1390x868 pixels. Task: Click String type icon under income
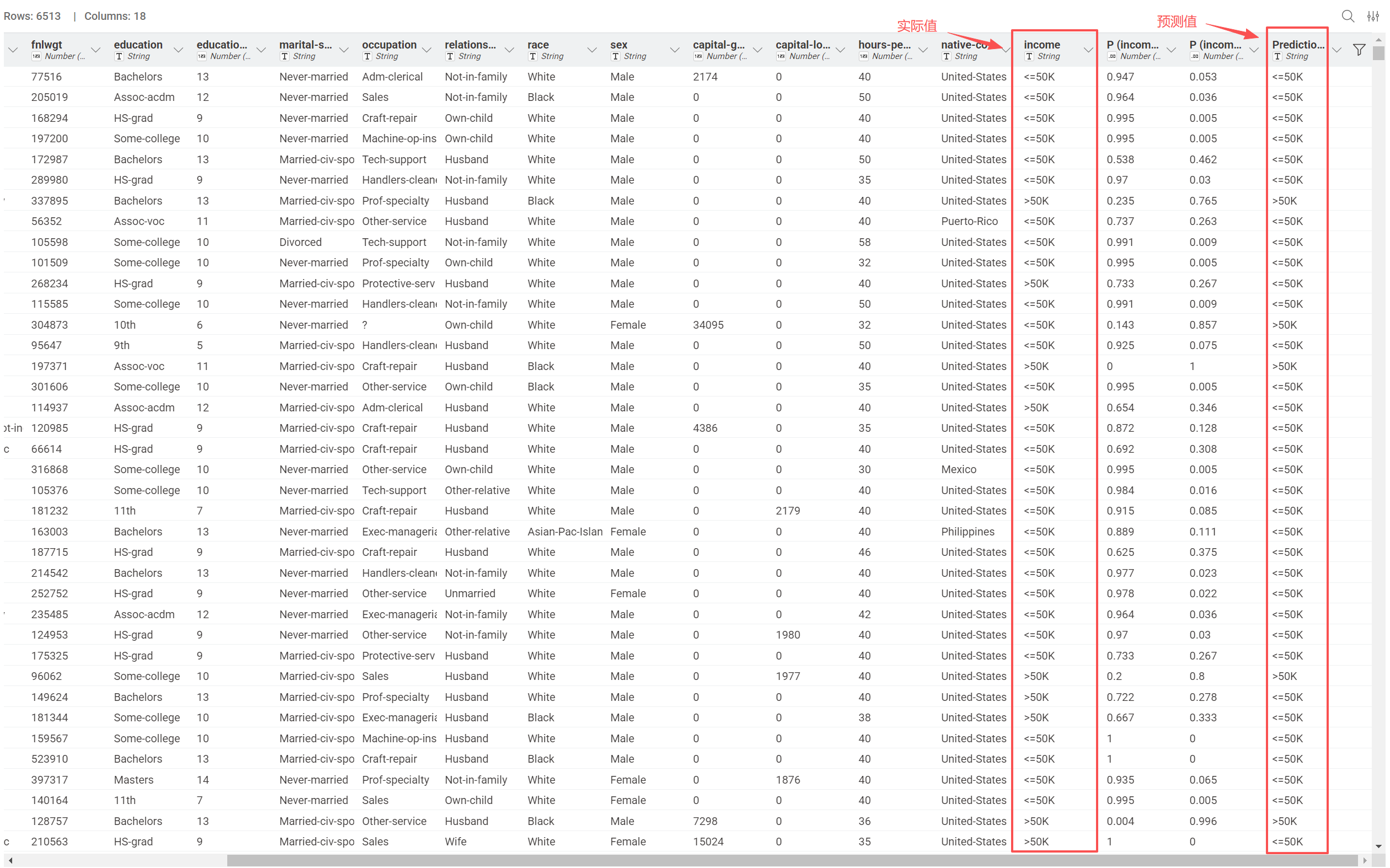coord(1029,56)
